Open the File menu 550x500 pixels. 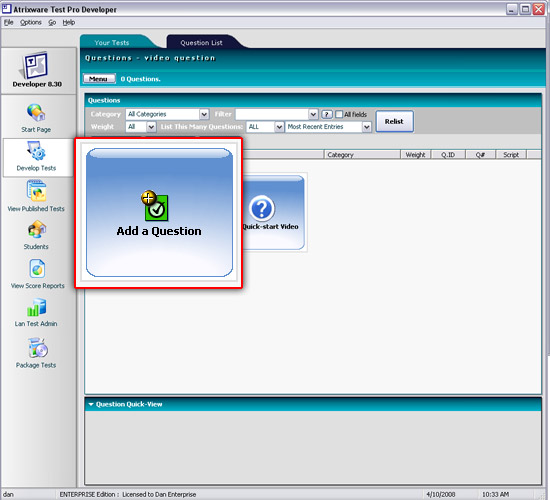[x=8, y=22]
